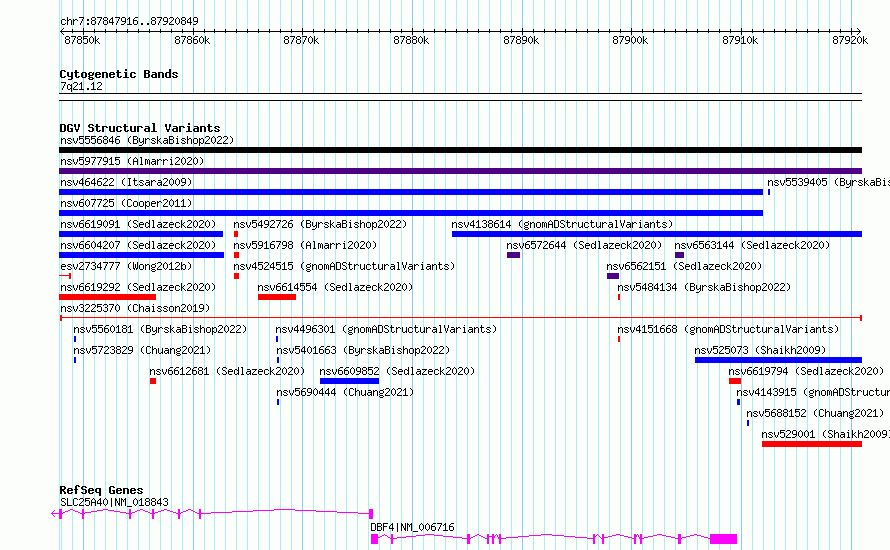The image size is (890, 550).
Task: Select the nsv5977915 purple variant bar
Action: [460, 171]
